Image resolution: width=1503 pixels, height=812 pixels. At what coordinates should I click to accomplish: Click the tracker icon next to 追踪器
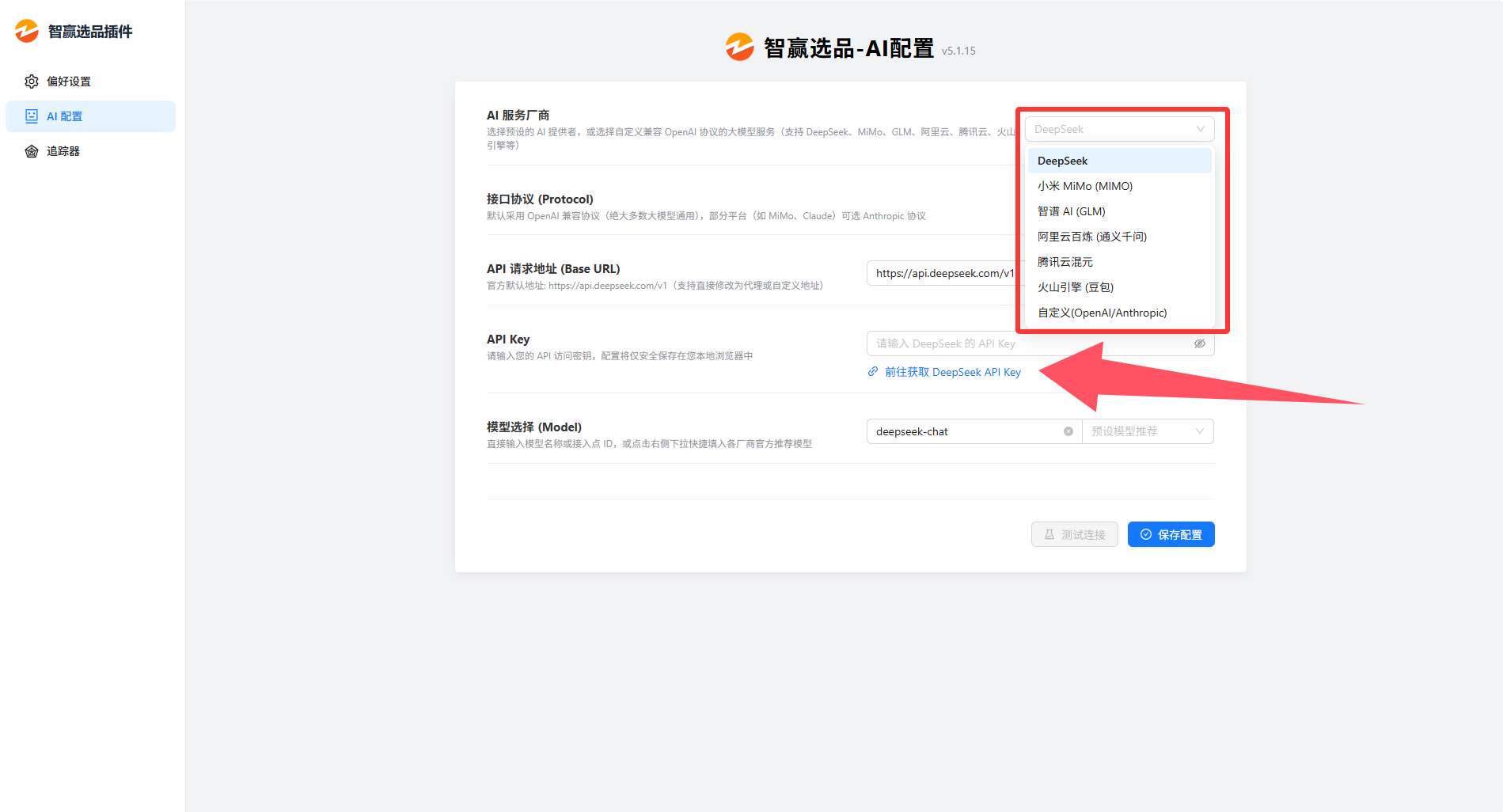point(32,151)
